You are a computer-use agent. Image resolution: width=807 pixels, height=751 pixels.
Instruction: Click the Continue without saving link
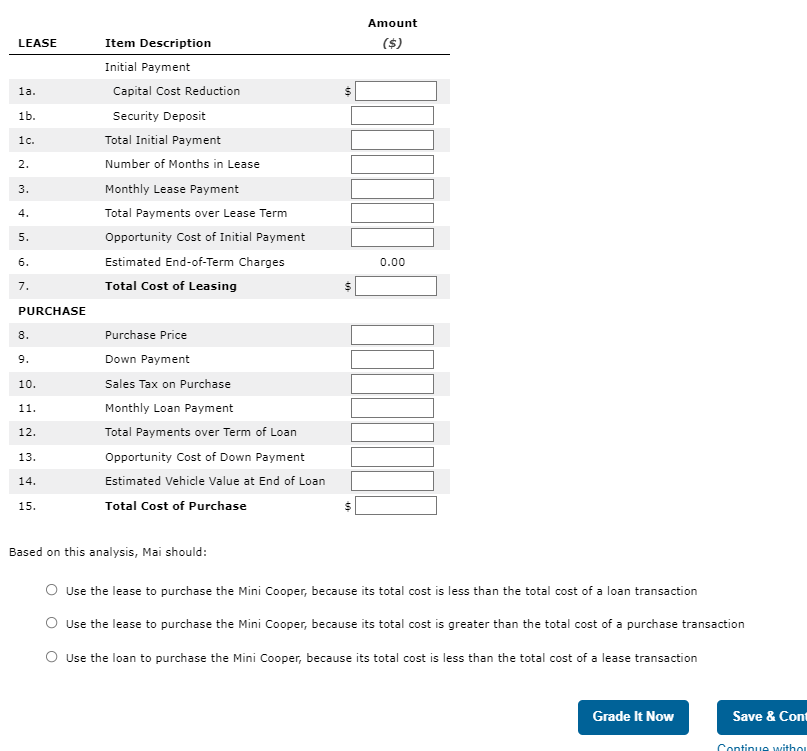pos(762,747)
